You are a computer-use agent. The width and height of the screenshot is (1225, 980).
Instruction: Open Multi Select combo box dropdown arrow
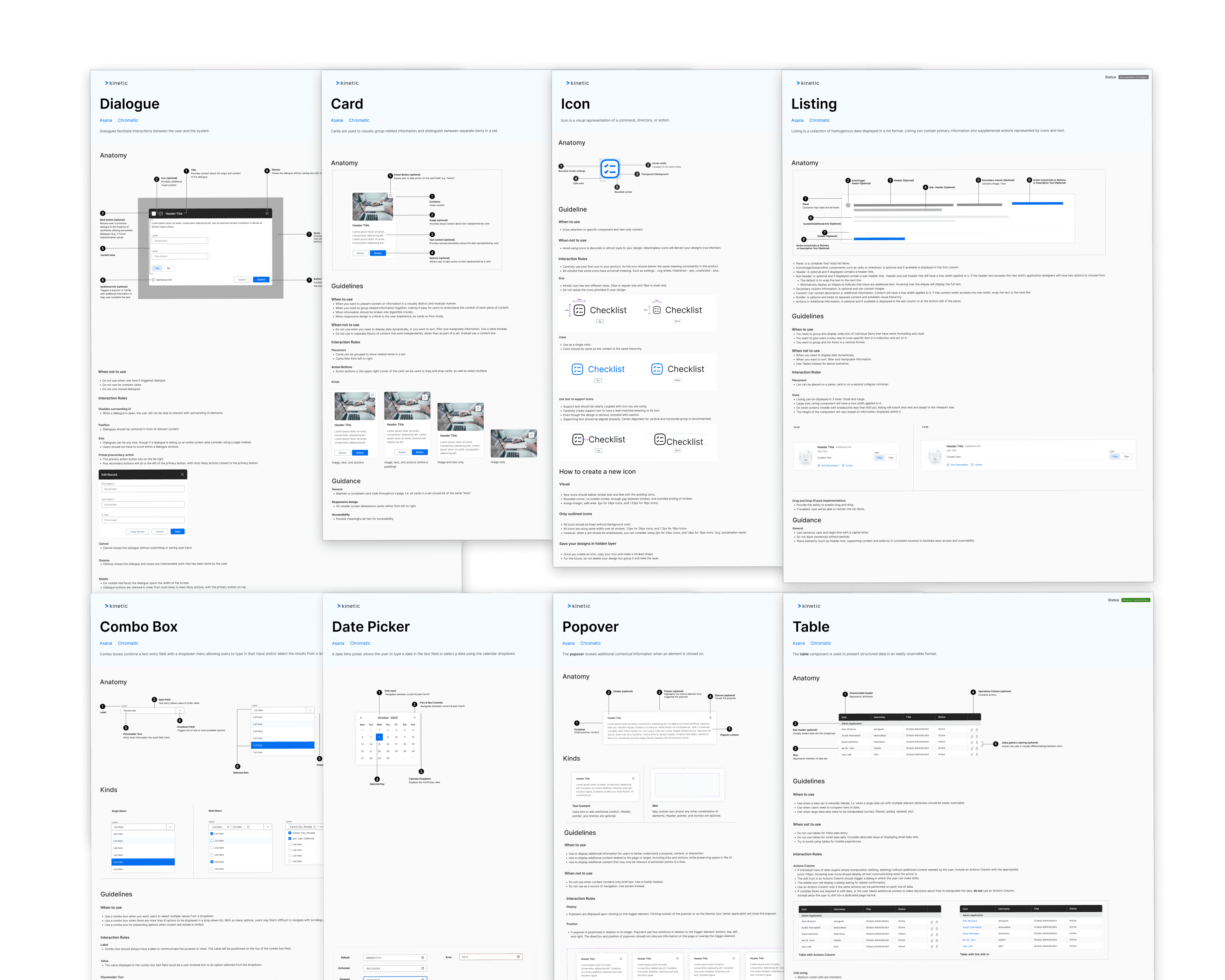(268, 827)
